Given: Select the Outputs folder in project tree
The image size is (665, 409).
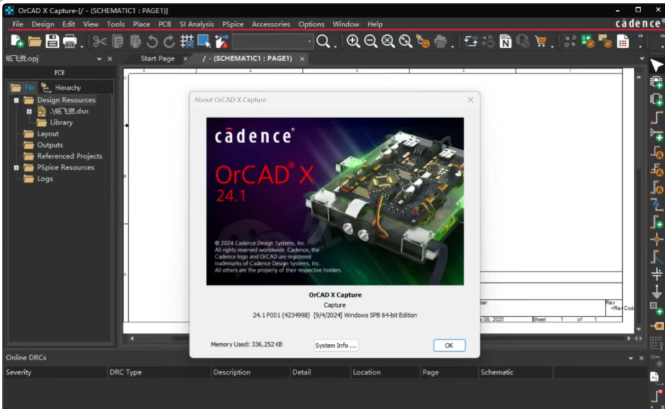Looking at the screenshot, I should 50,145.
